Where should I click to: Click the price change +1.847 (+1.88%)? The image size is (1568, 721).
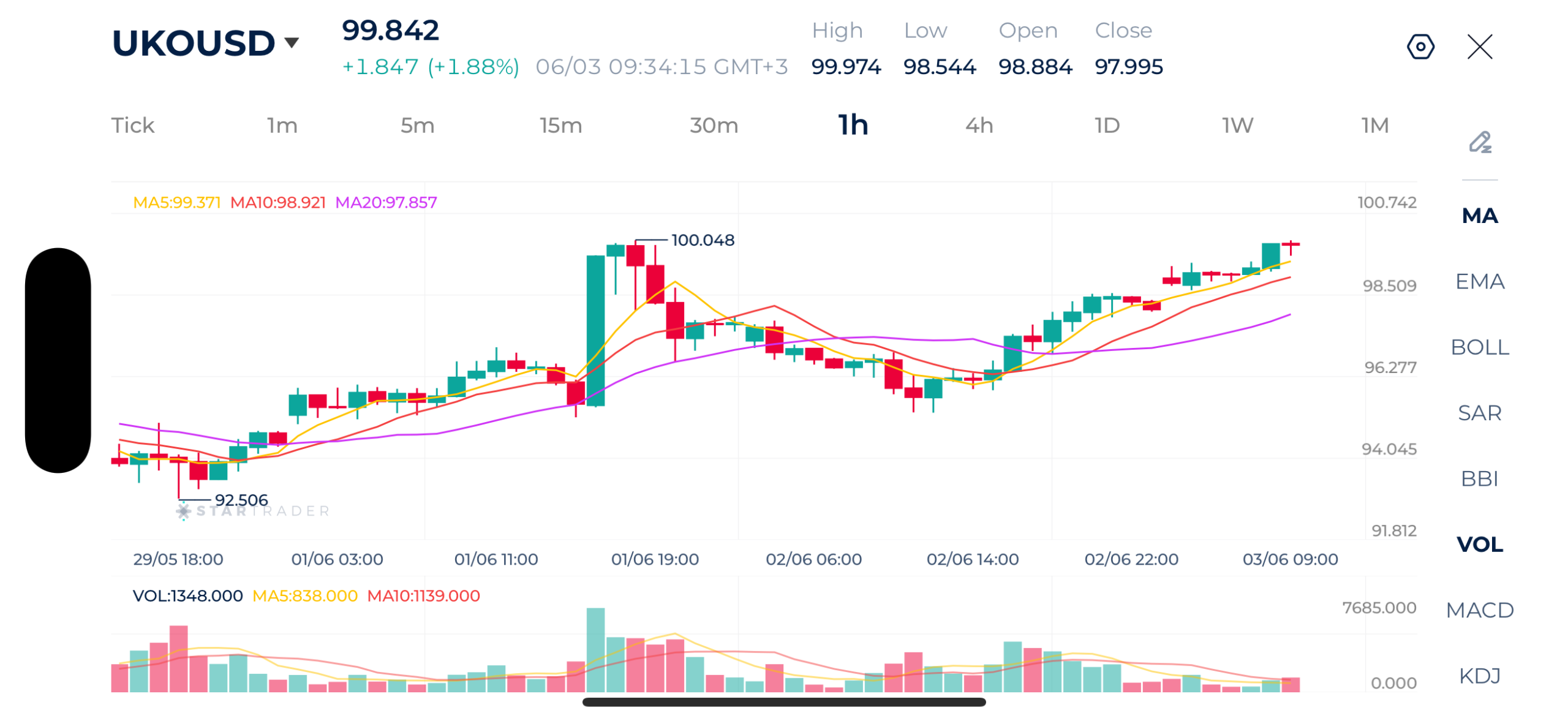coord(430,66)
